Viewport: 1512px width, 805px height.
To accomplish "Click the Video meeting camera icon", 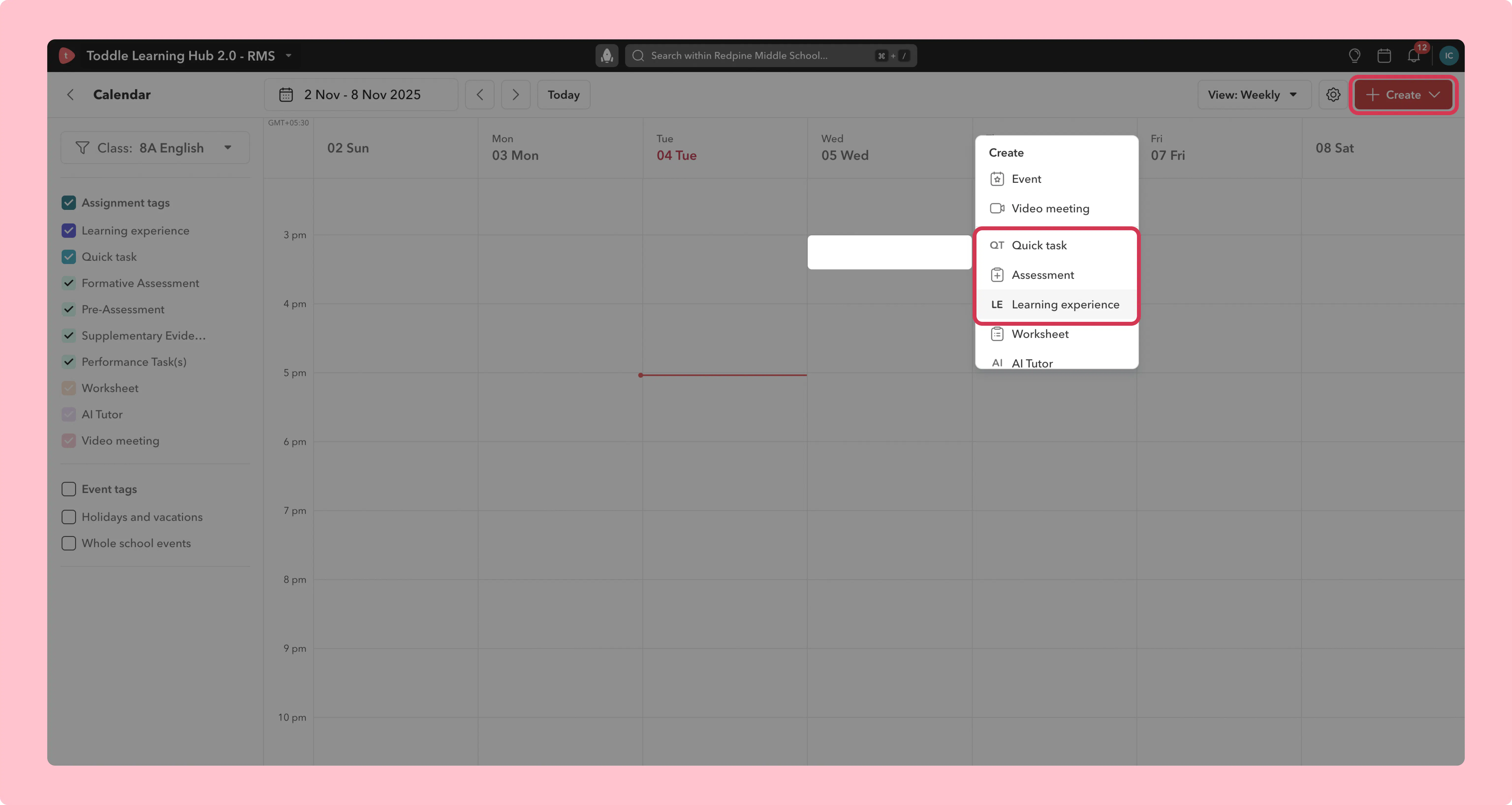I will [x=997, y=208].
